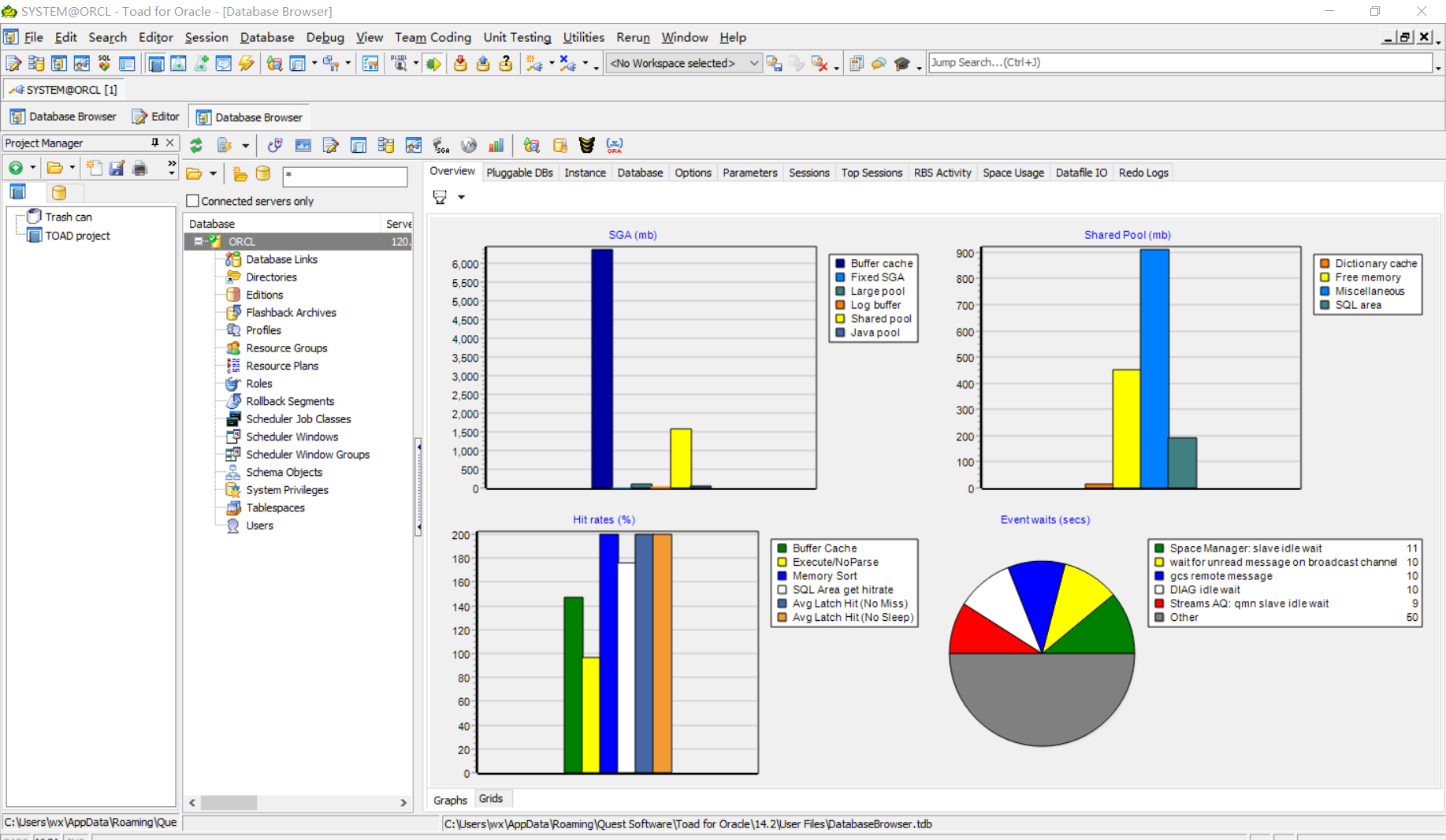Click the Memory Sort legend swatch
Screen dimensions: 1446x840
click(x=782, y=576)
